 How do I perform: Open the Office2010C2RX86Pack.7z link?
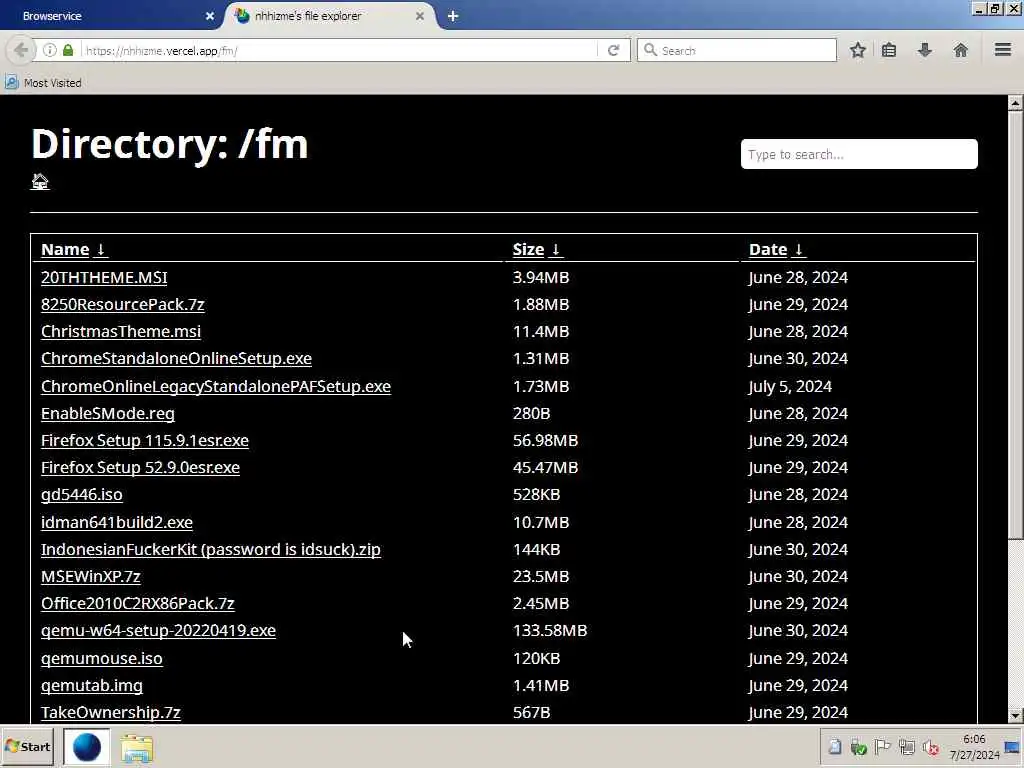(138, 603)
